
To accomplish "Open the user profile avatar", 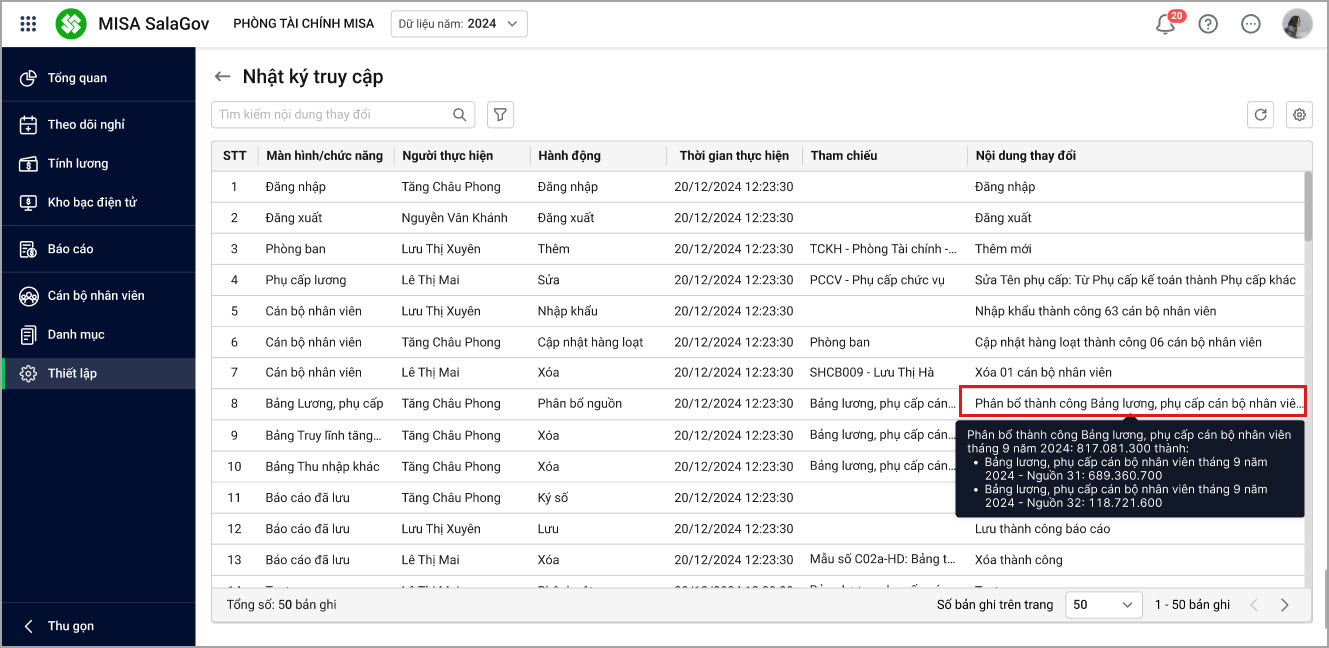I will 1297,24.
